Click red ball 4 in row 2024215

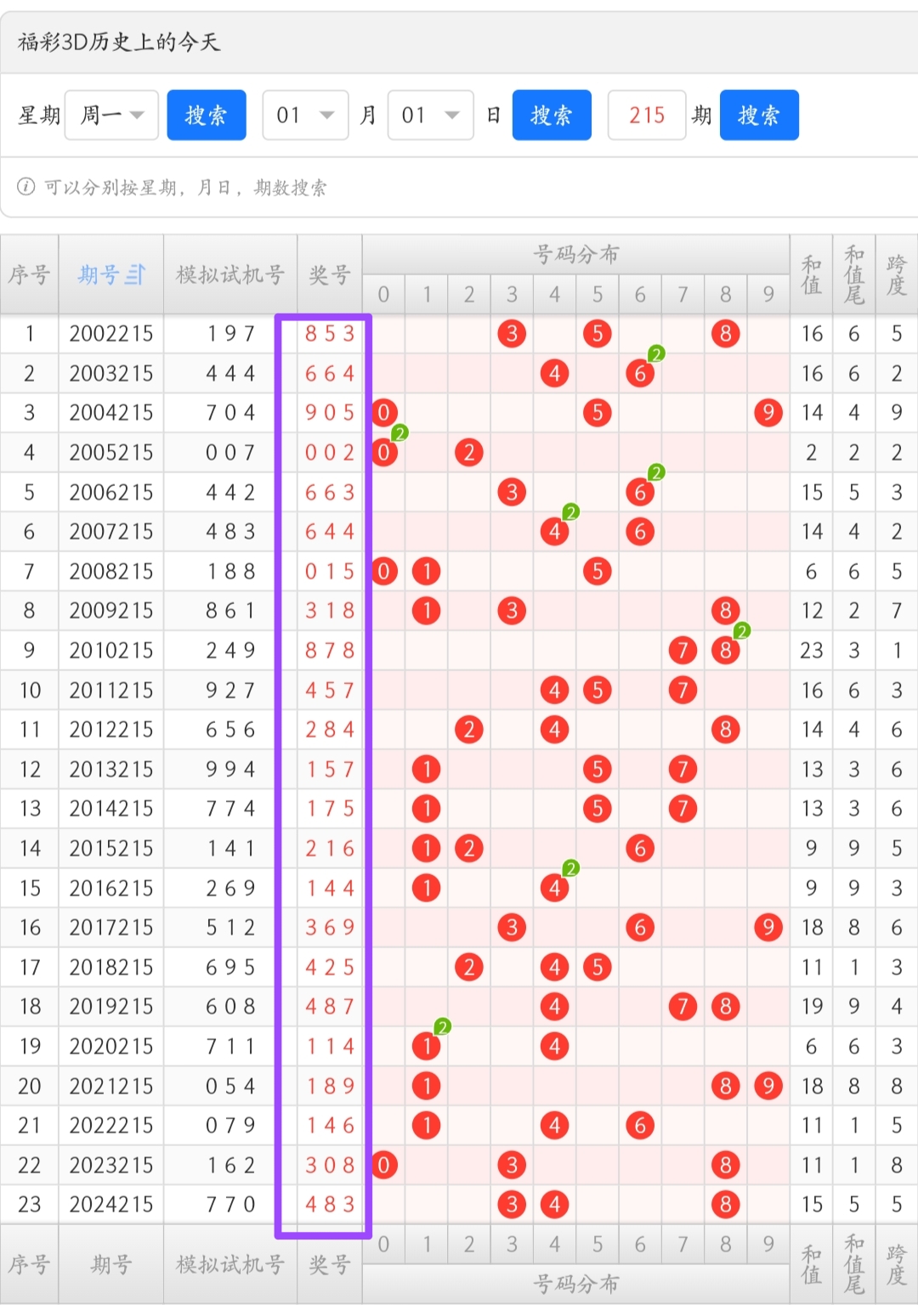pyautogui.click(x=554, y=1204)
